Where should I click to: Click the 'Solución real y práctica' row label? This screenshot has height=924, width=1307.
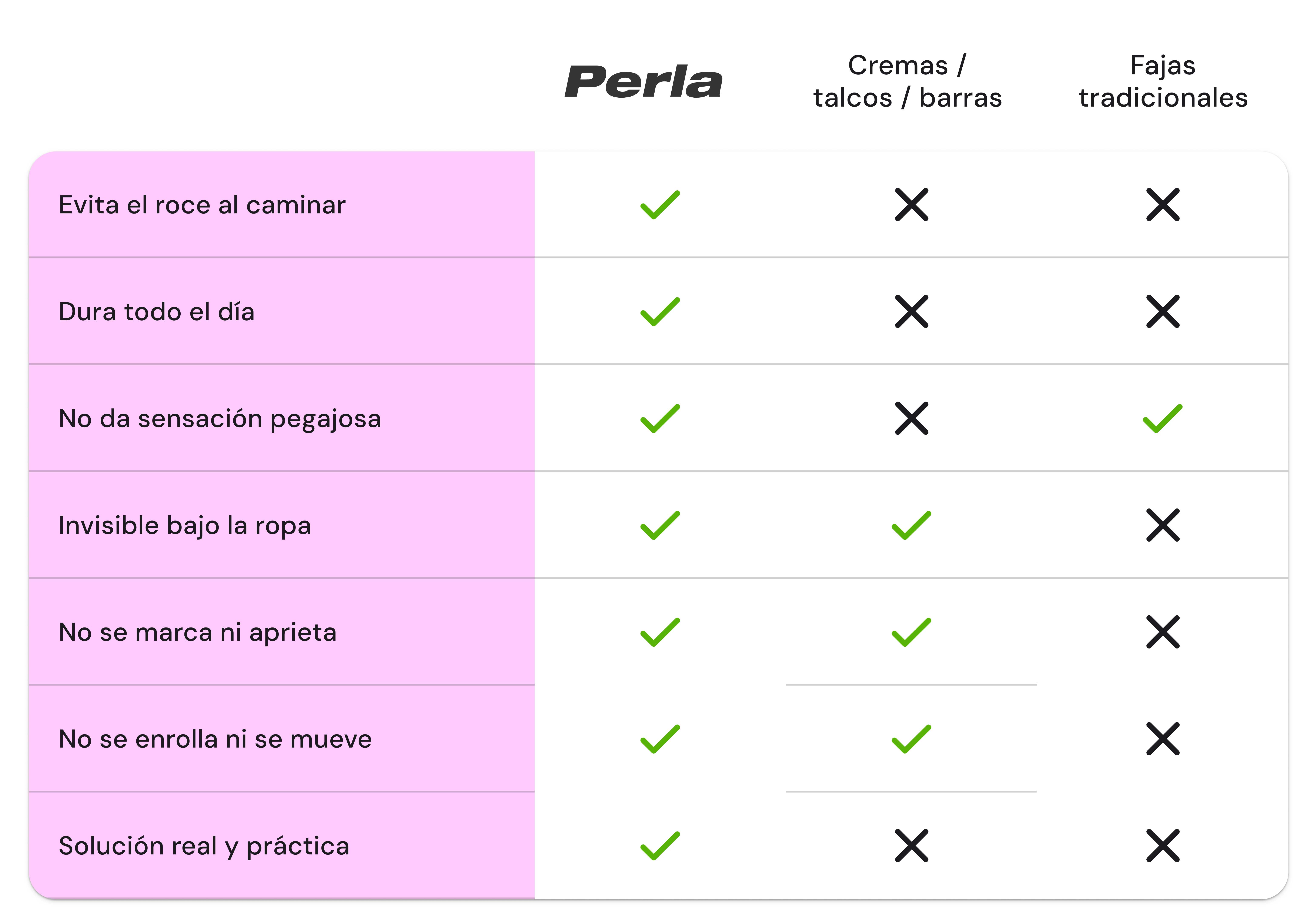204,846
